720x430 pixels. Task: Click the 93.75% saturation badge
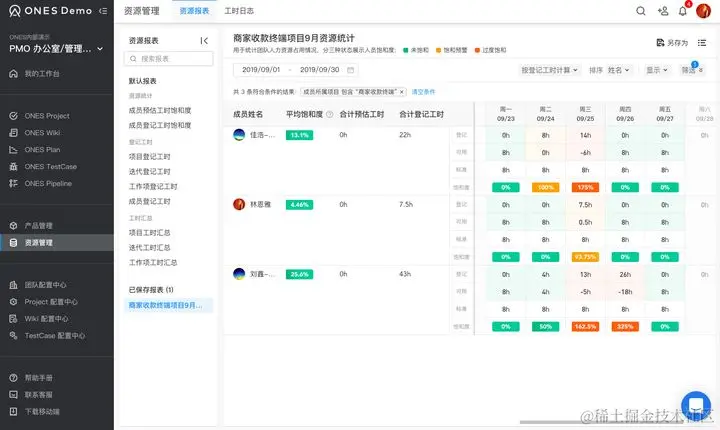(x=585, y=257)
